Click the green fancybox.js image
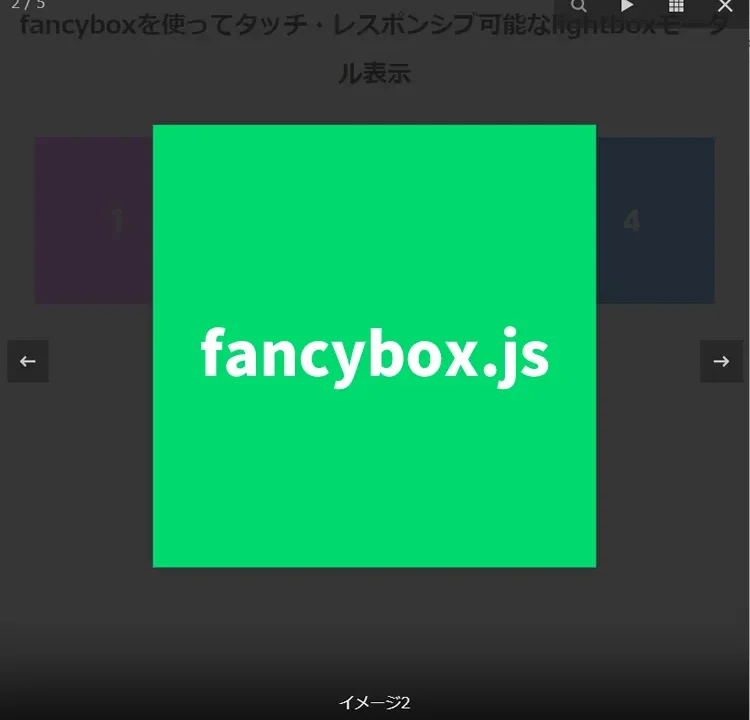This screenshot has height=720, width=750. click(x=375, y=346)
